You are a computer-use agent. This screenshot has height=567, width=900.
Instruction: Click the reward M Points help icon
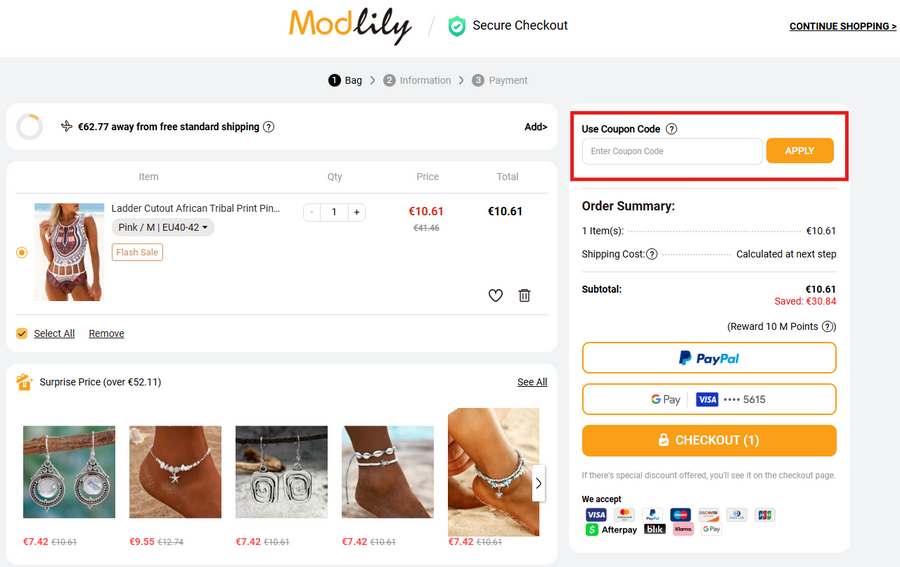tap(828, 327)
